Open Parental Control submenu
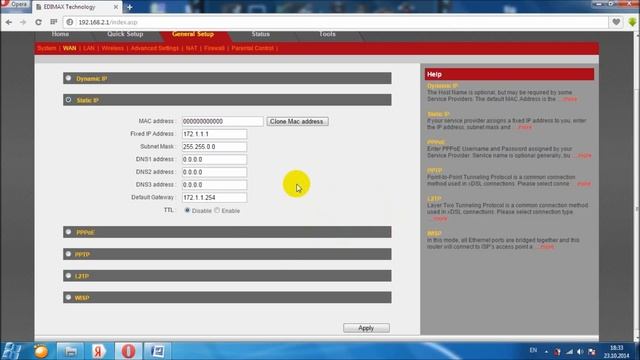 click(252, 48)
